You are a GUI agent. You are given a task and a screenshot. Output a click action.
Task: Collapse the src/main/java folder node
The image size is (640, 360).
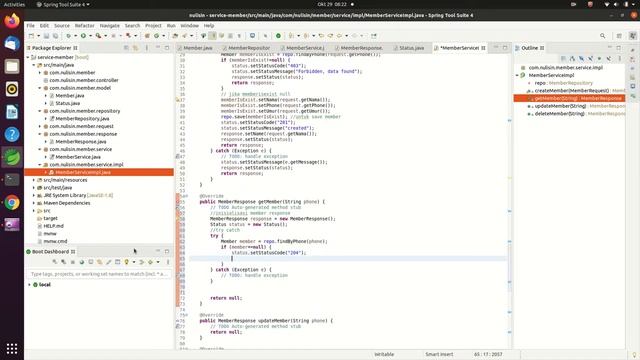tap(34, 65)
